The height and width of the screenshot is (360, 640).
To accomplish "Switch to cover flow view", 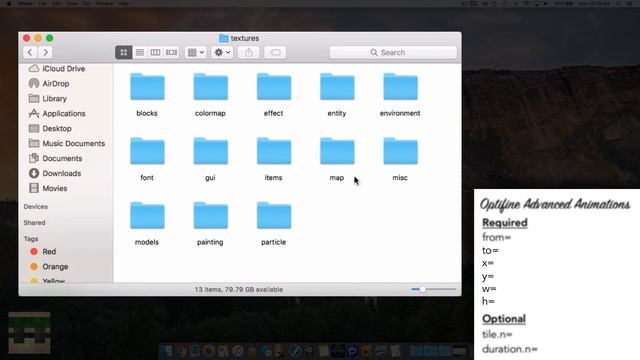I will pos(171,52).
